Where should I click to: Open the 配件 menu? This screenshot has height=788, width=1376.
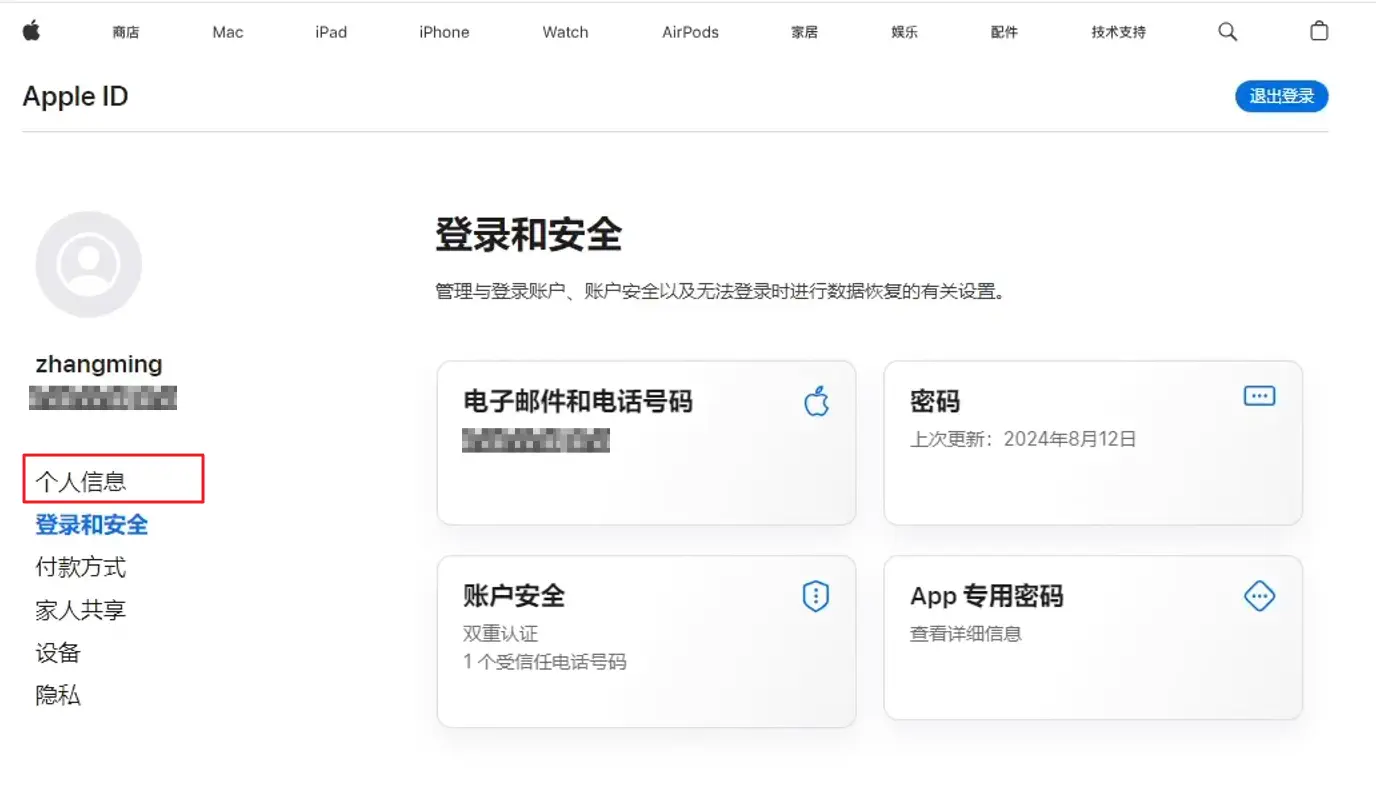[1004, 32]
